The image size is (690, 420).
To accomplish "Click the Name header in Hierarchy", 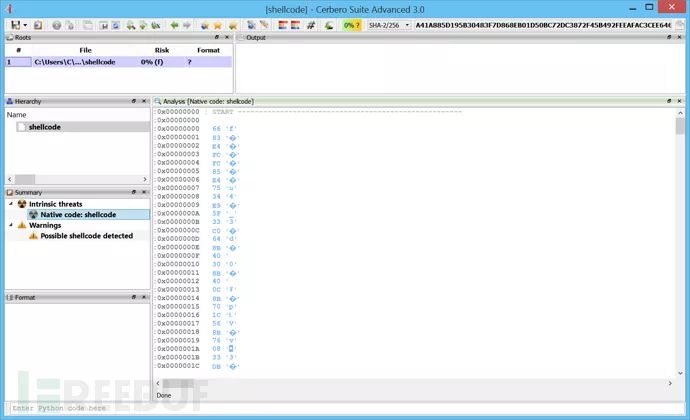I will point(16,114).
